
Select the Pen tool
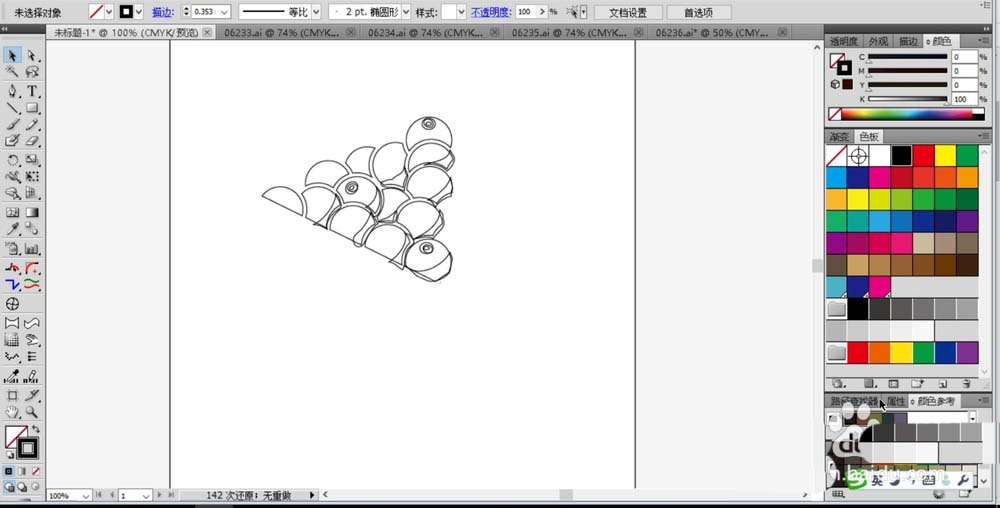click(12, 91)
